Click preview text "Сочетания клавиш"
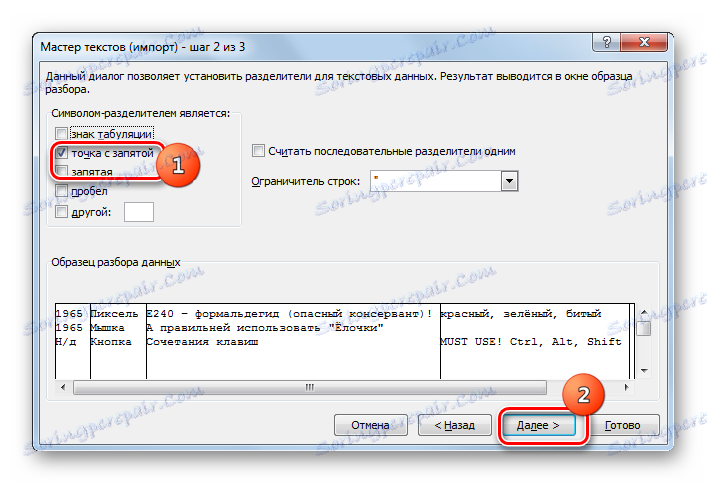The image size is (707, 484). [202, 342]
